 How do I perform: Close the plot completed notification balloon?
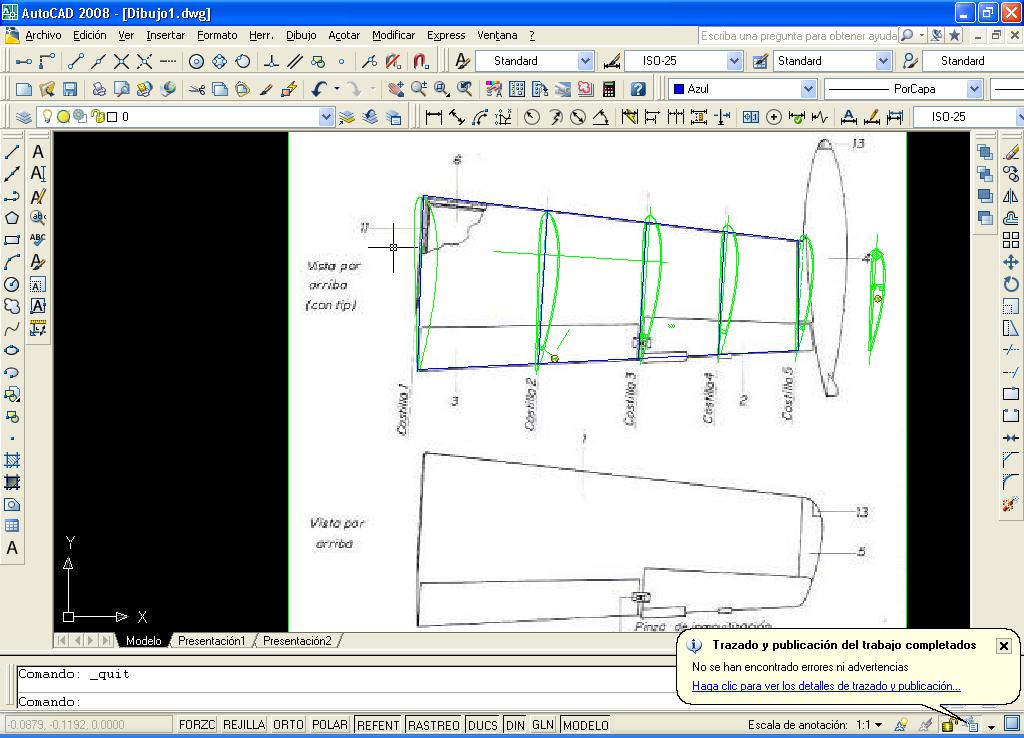tap(1003, 646)
